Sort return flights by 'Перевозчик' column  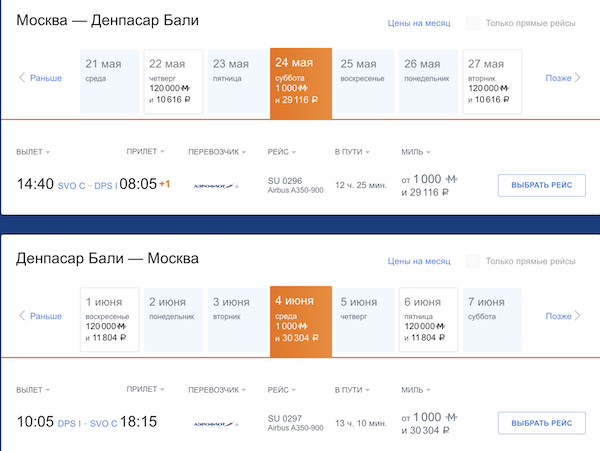click(x=218, y=389)
